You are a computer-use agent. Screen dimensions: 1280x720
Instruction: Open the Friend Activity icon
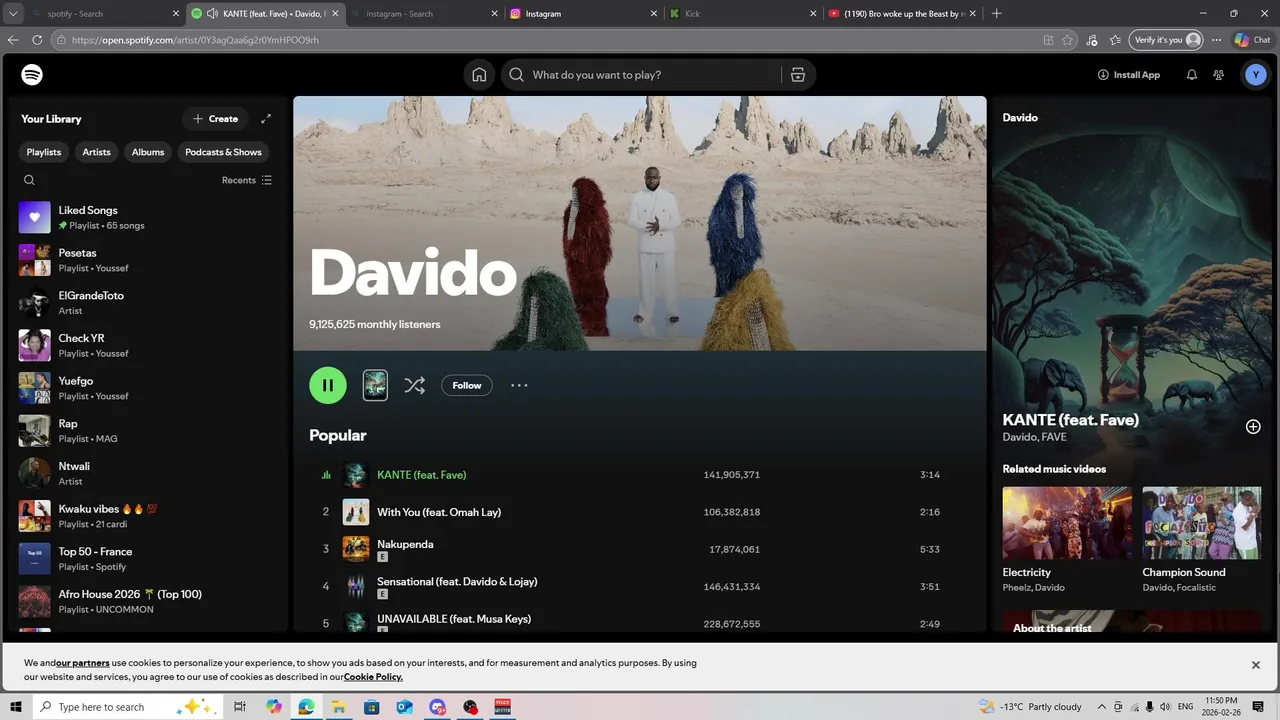[x=1218, y=75]
